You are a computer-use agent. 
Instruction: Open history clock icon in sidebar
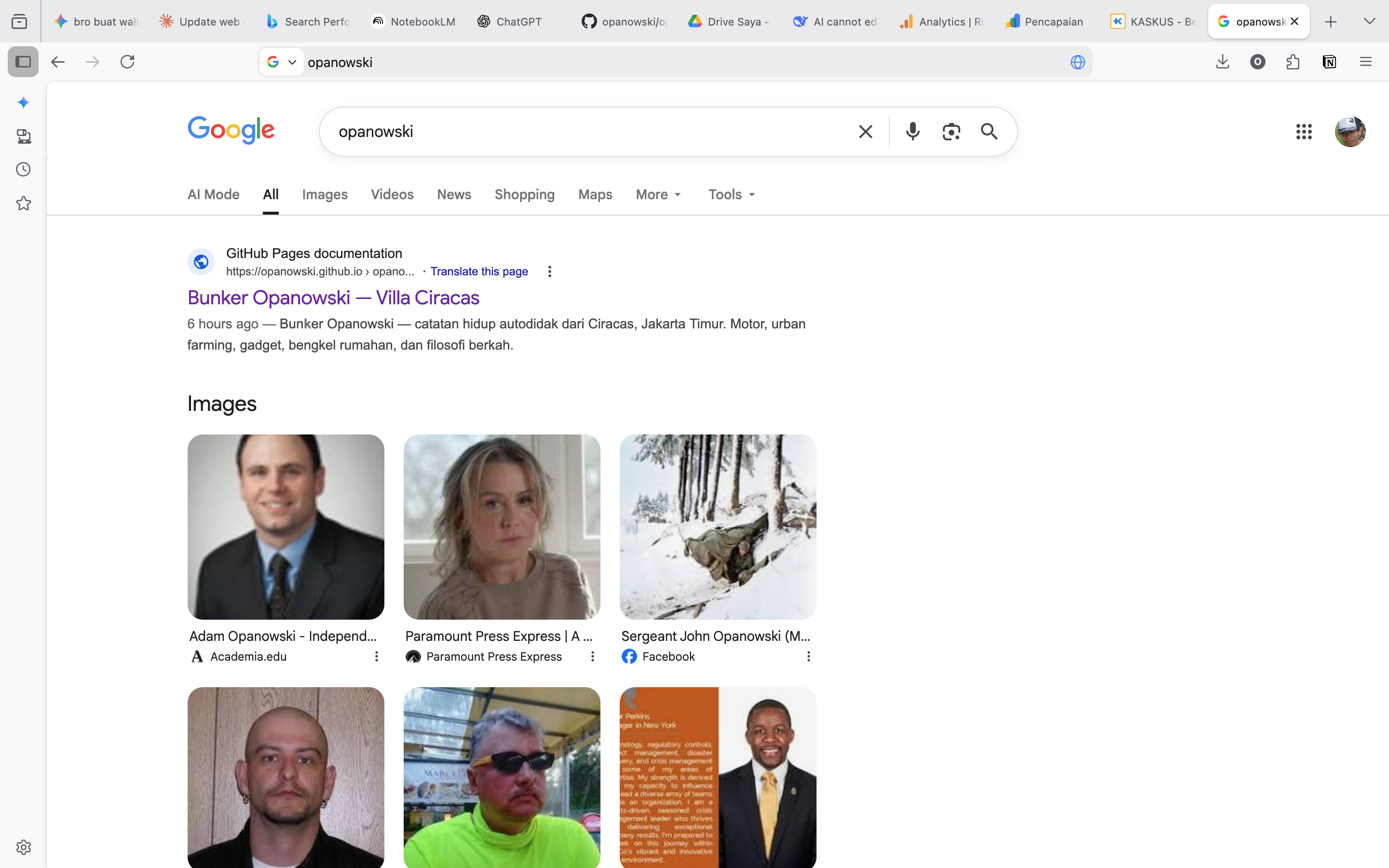(24, 169)
